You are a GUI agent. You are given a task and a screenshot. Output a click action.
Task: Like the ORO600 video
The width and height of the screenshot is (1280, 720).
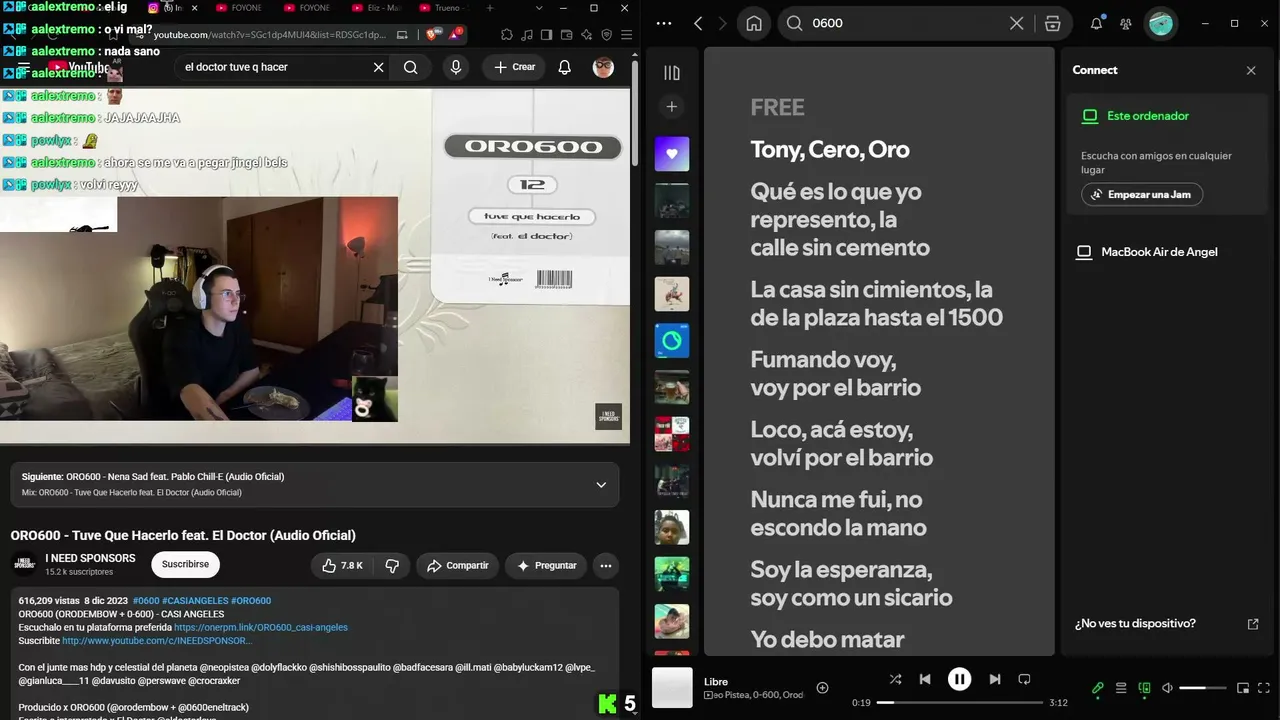[342, 566]
